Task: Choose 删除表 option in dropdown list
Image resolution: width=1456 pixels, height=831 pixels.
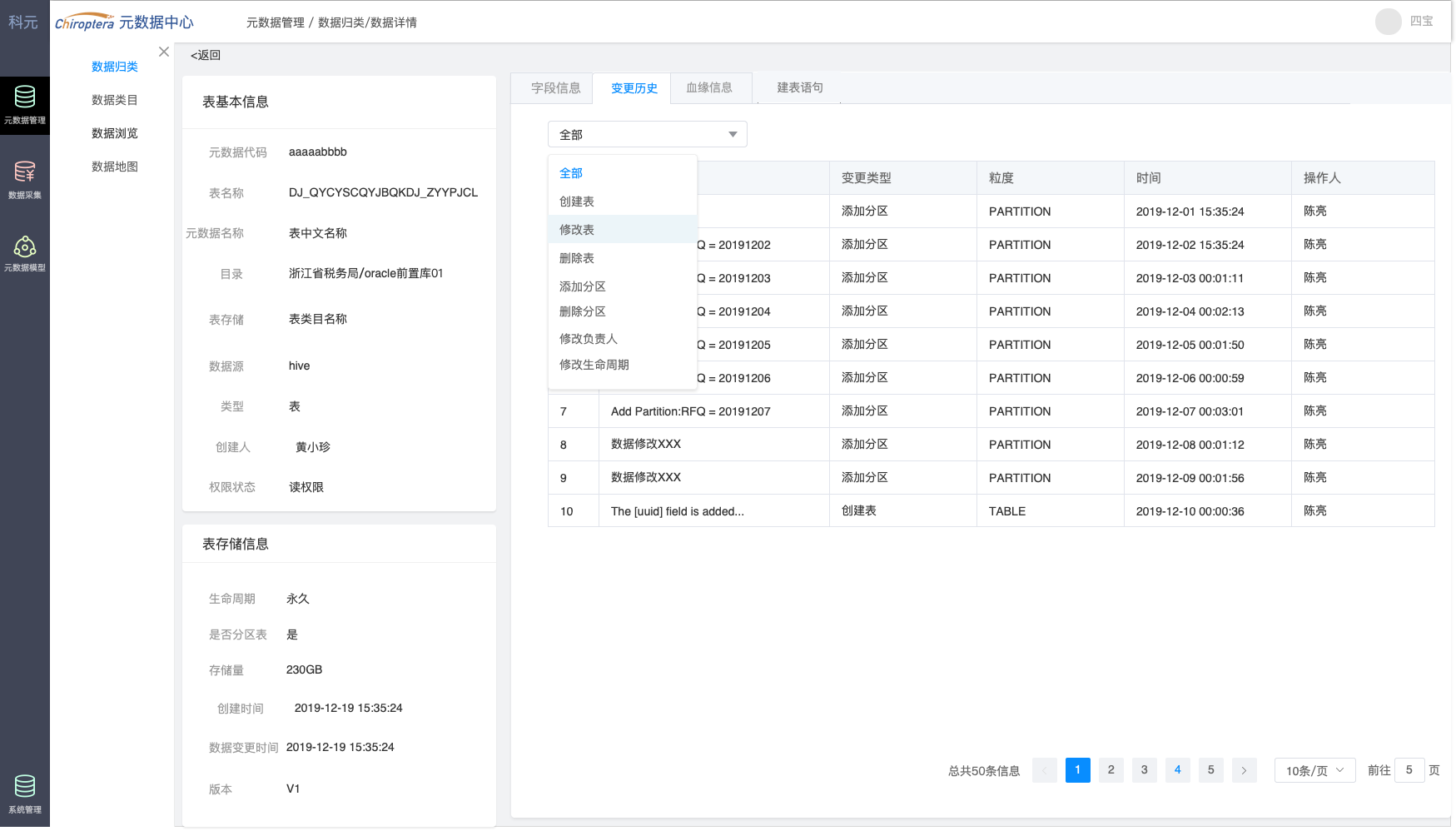Action: coord(623,258)
